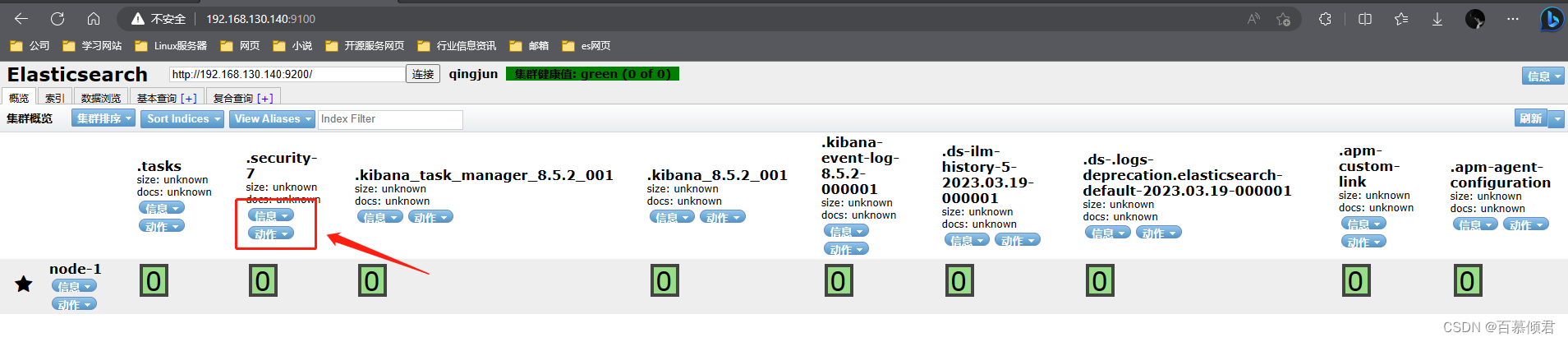Open the 复合查询 compound query tab
Viewport: 1568px width, 342px height.
point(232,98)
